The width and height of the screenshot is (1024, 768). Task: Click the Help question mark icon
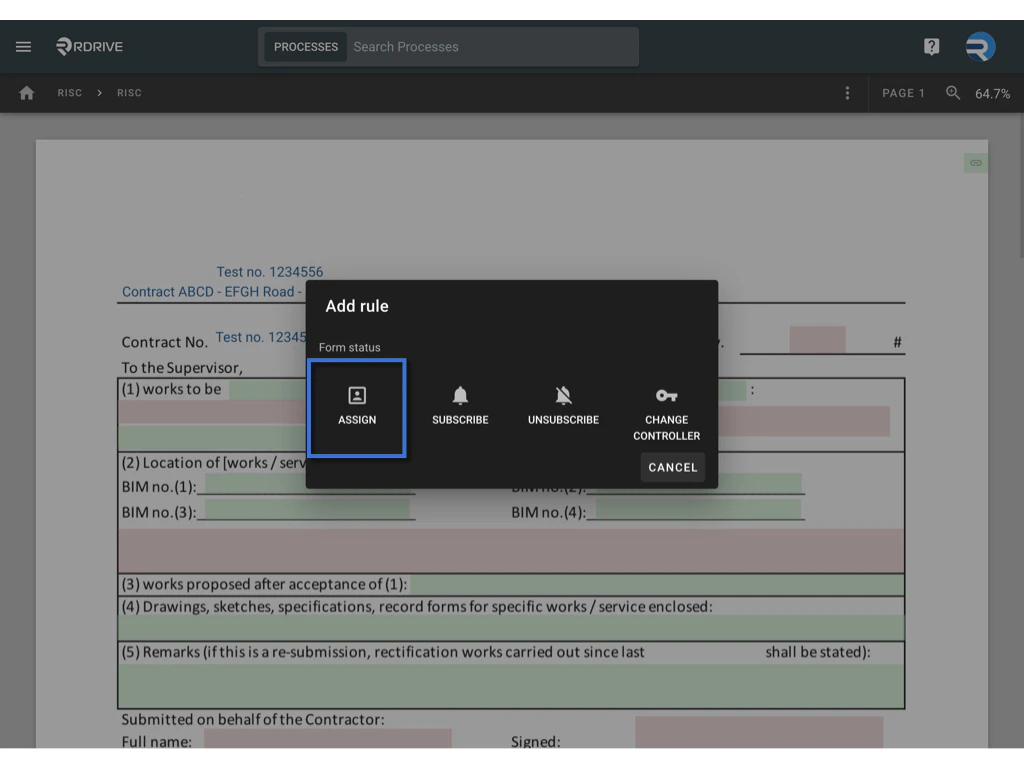[931, 46]
